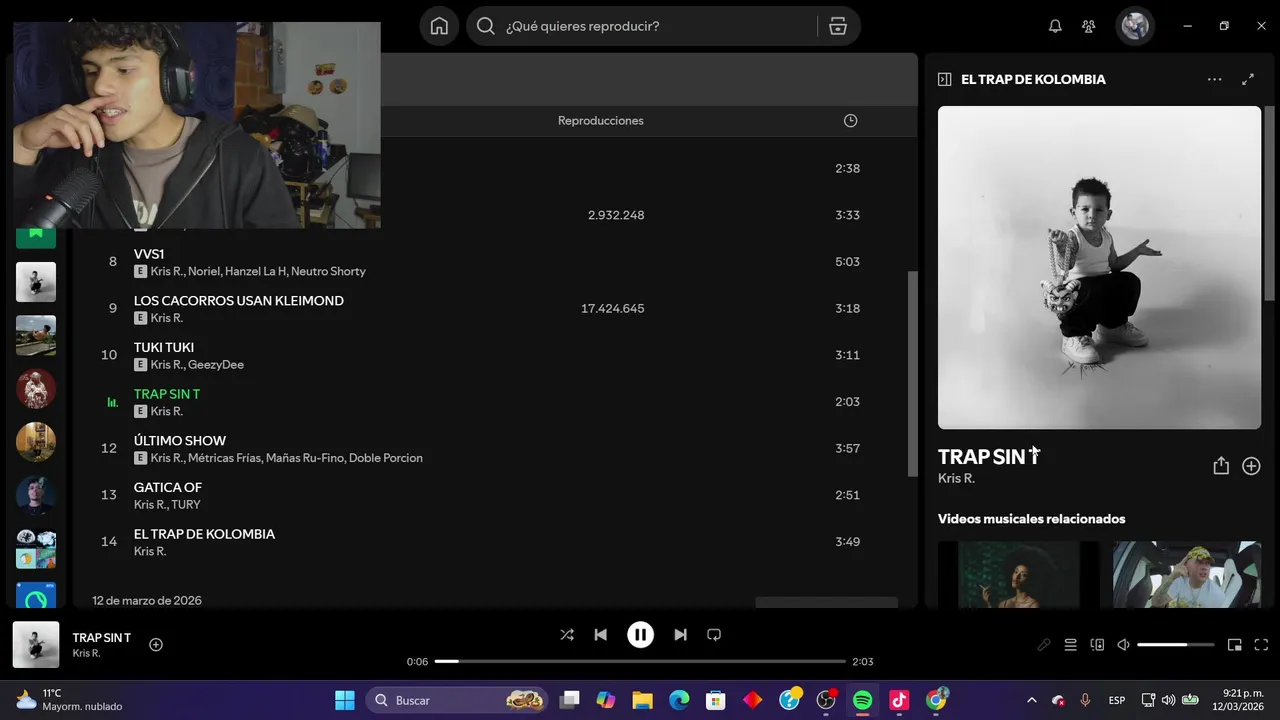Open the notifications bell

pos(1055,26)
